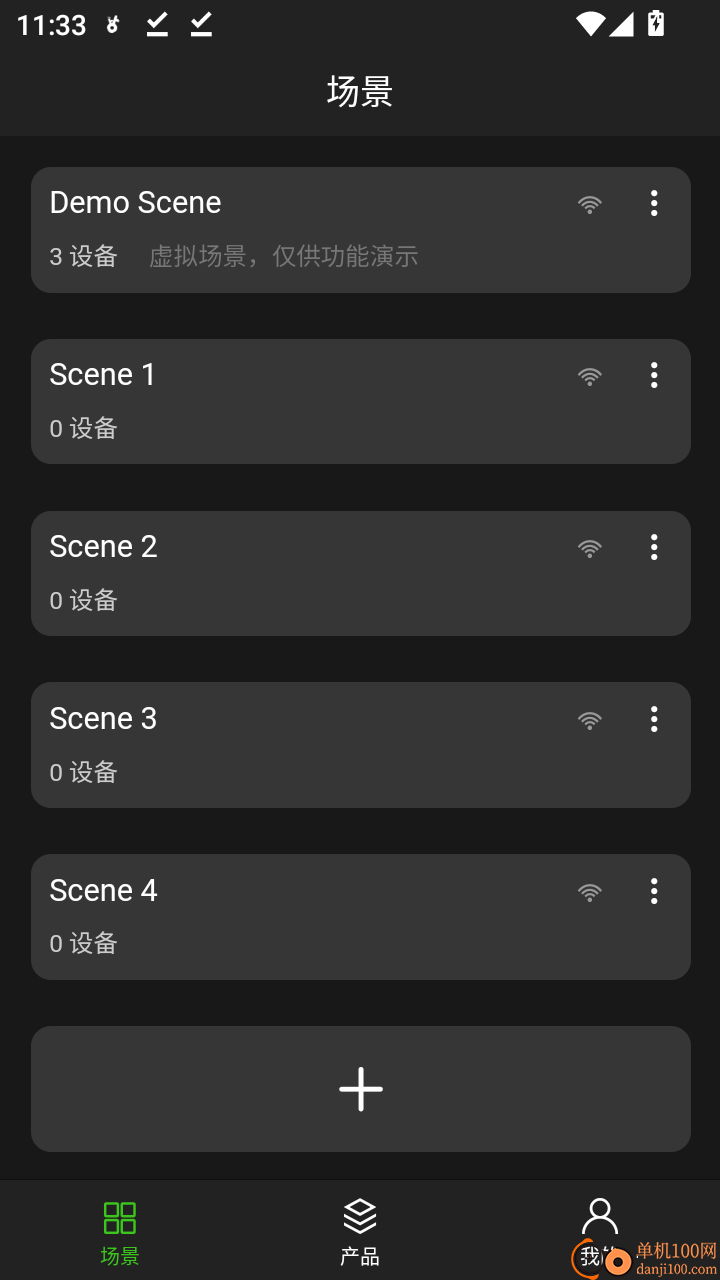Select the Scene 1 card
The height and width of the screenshot is (1280, 720).
click(x=300, y=402)
